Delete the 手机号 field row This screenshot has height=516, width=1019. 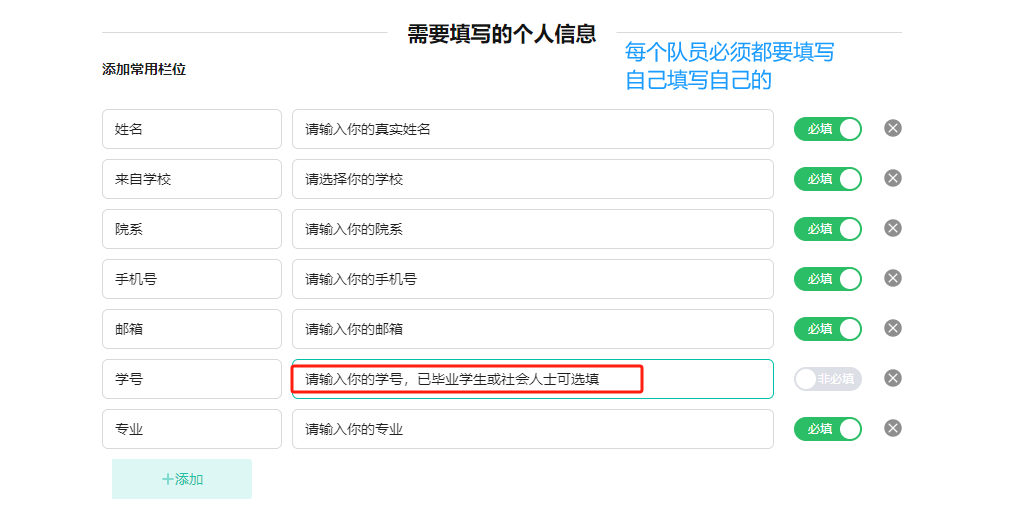893,278
